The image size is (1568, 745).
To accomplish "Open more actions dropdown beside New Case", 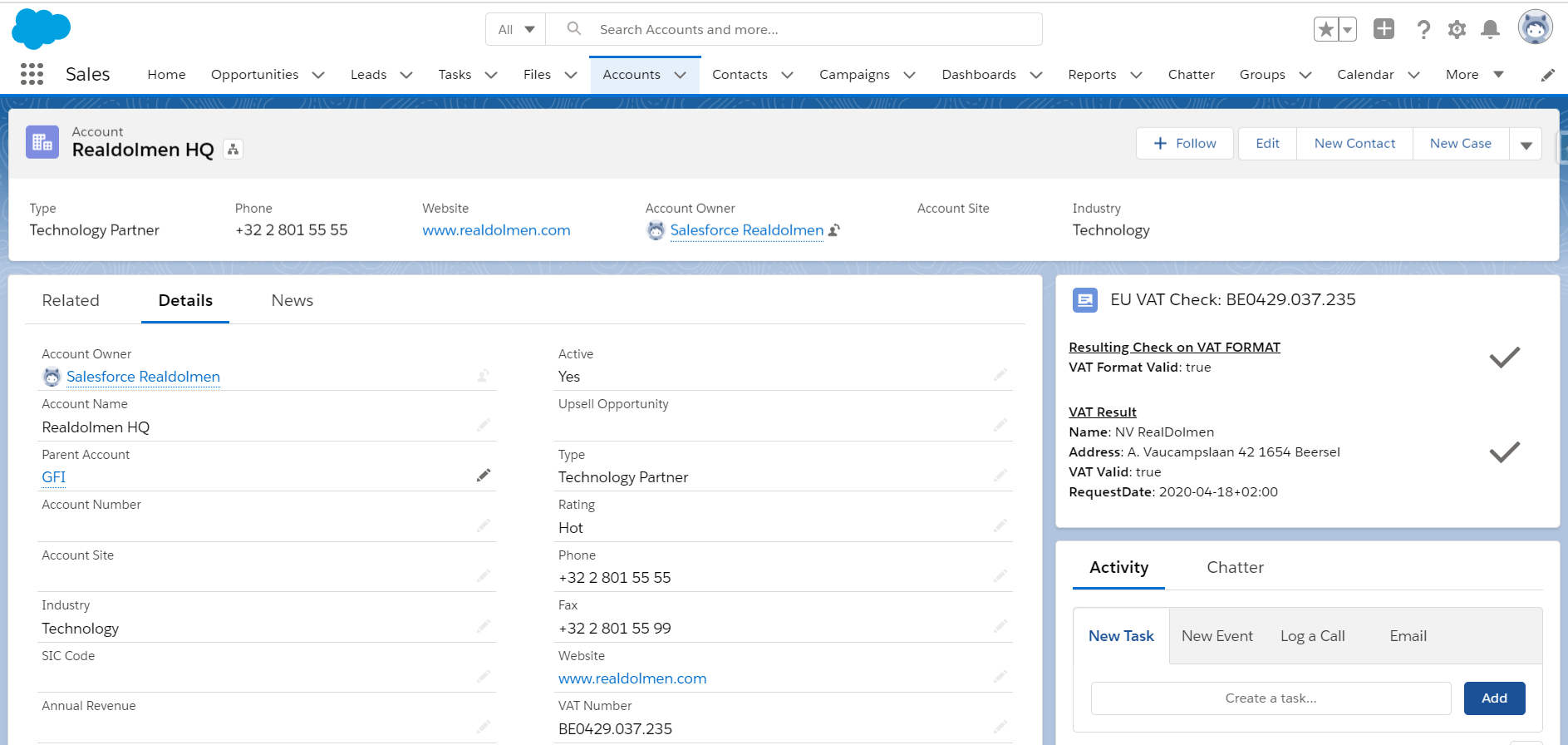I will [x=1526, y=144].
